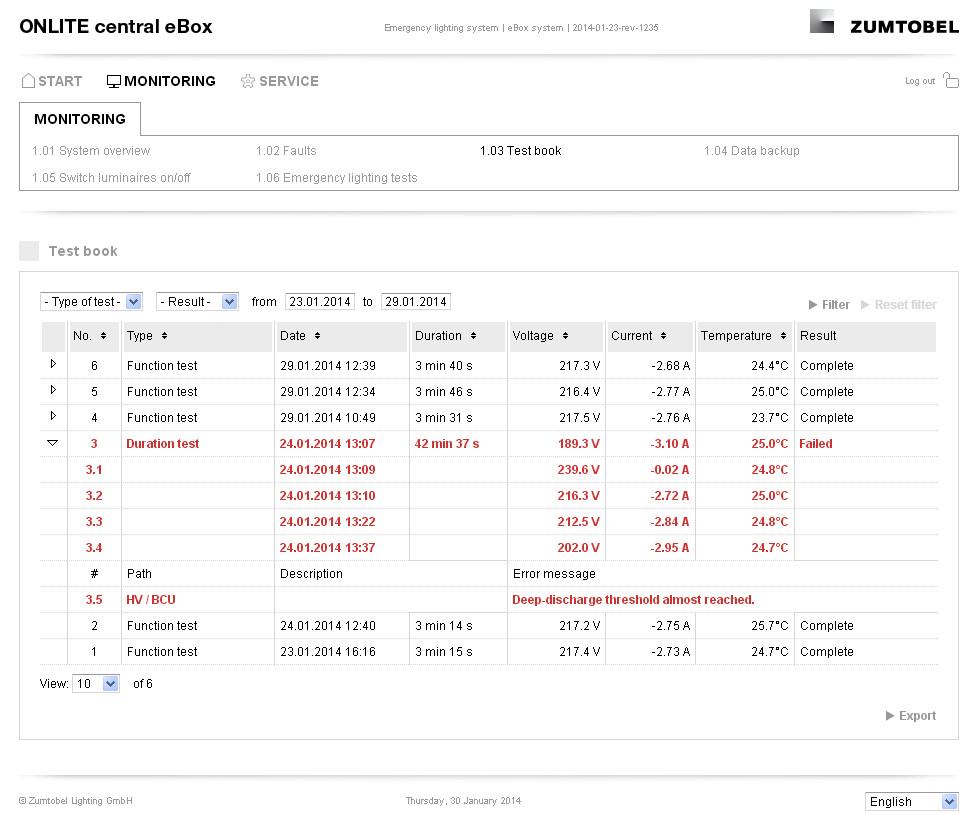
Task: Click duration 3 min 15 s
Action: tap(444, 651)
